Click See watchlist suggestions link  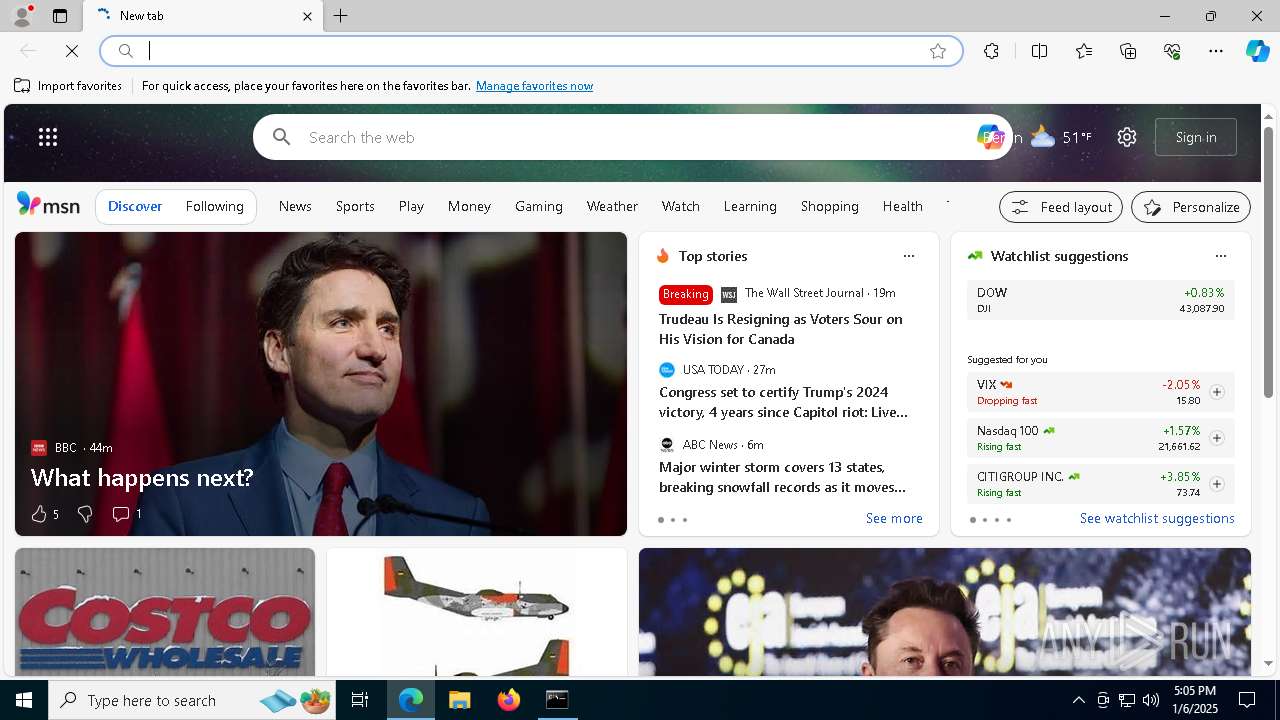tap(1157, 518)
